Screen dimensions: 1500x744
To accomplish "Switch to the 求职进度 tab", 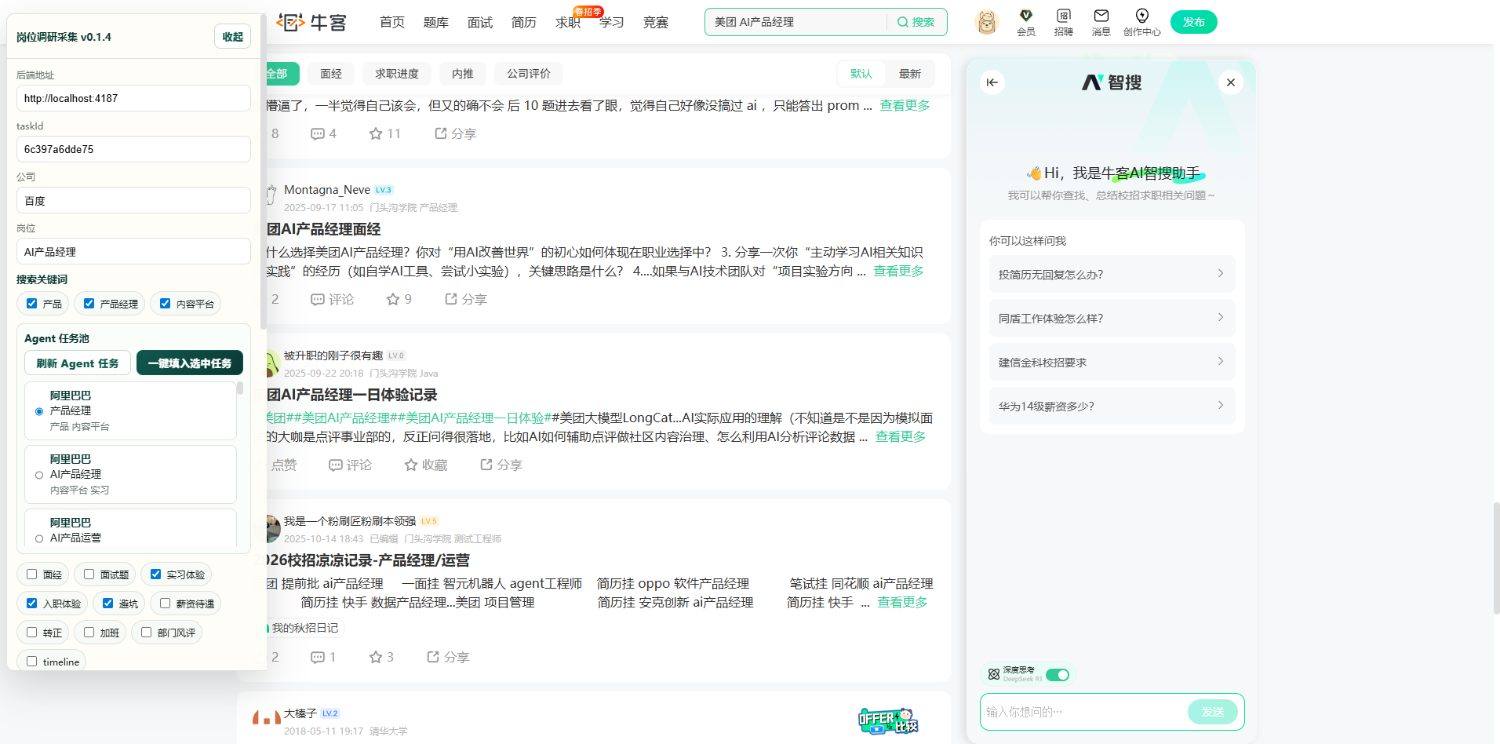I will click(397, 73).
